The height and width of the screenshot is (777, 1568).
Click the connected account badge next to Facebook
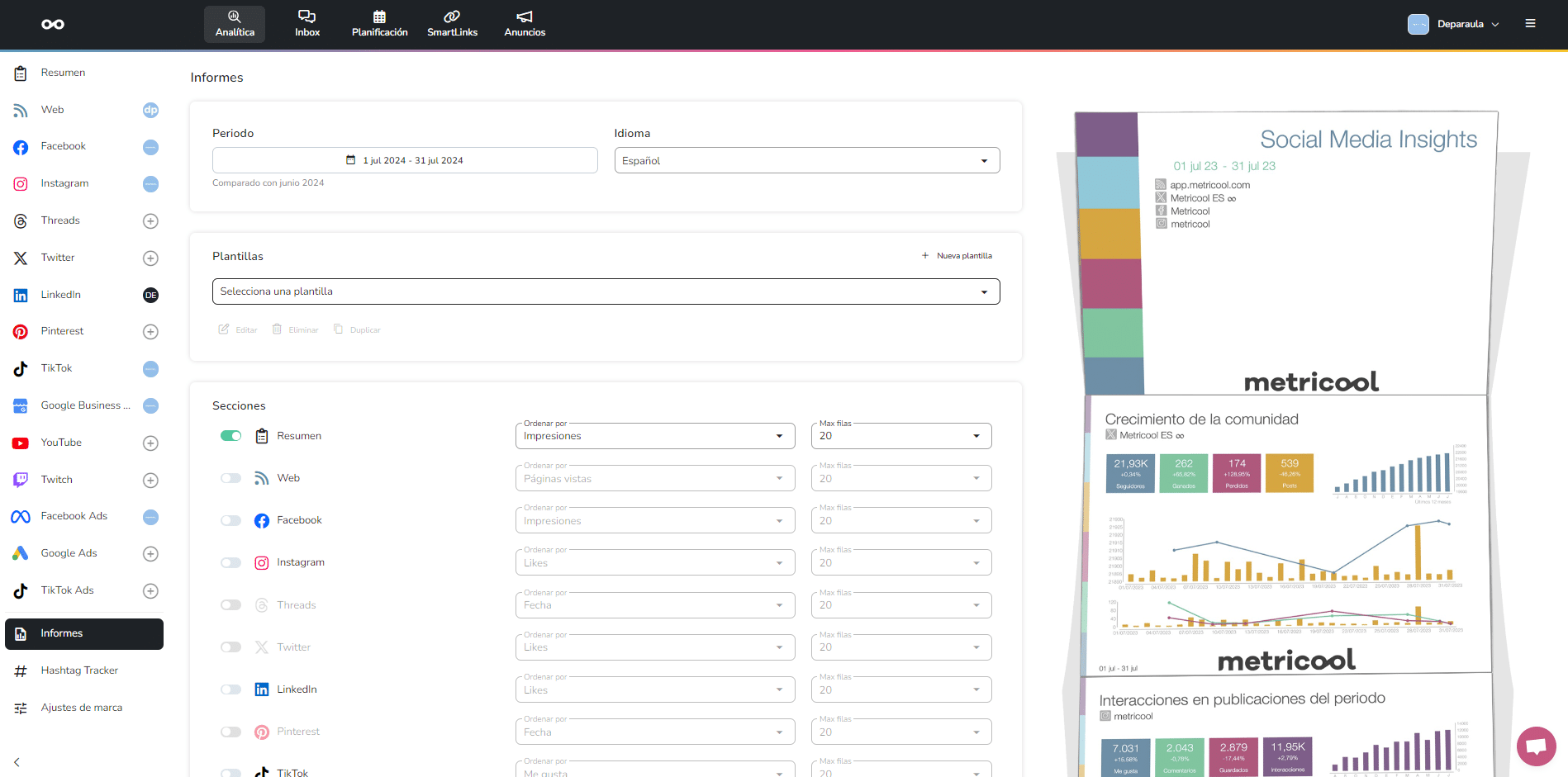point(150,147)
